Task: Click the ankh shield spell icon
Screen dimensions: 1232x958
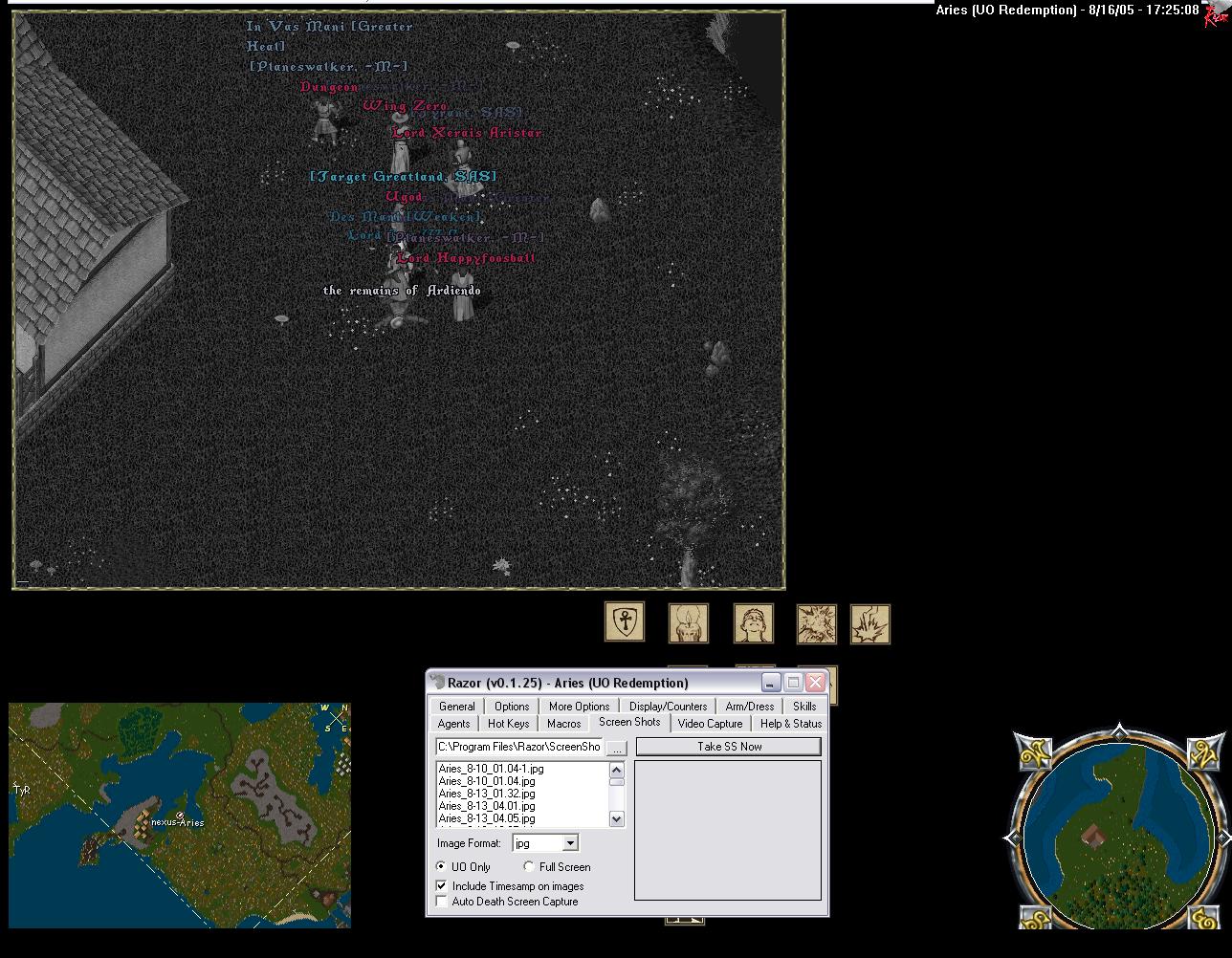Action: pyautogui.click(x=625, y=622)
